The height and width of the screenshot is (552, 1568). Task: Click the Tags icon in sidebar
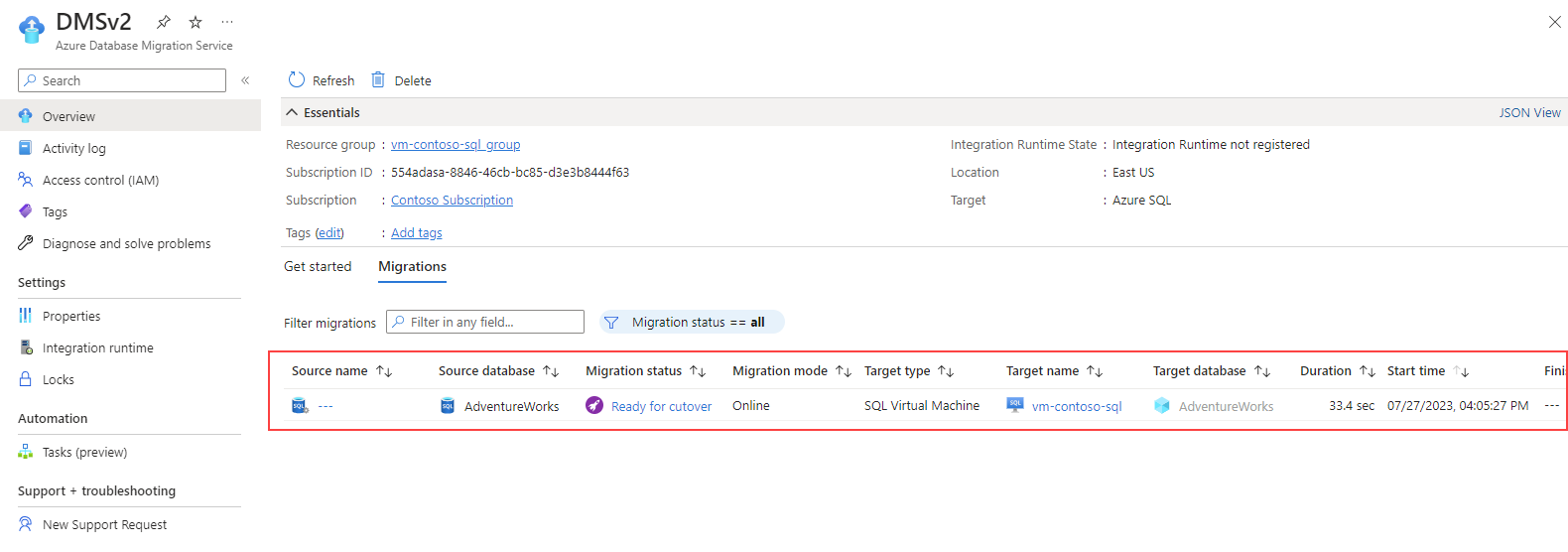[x=26, y=211]
